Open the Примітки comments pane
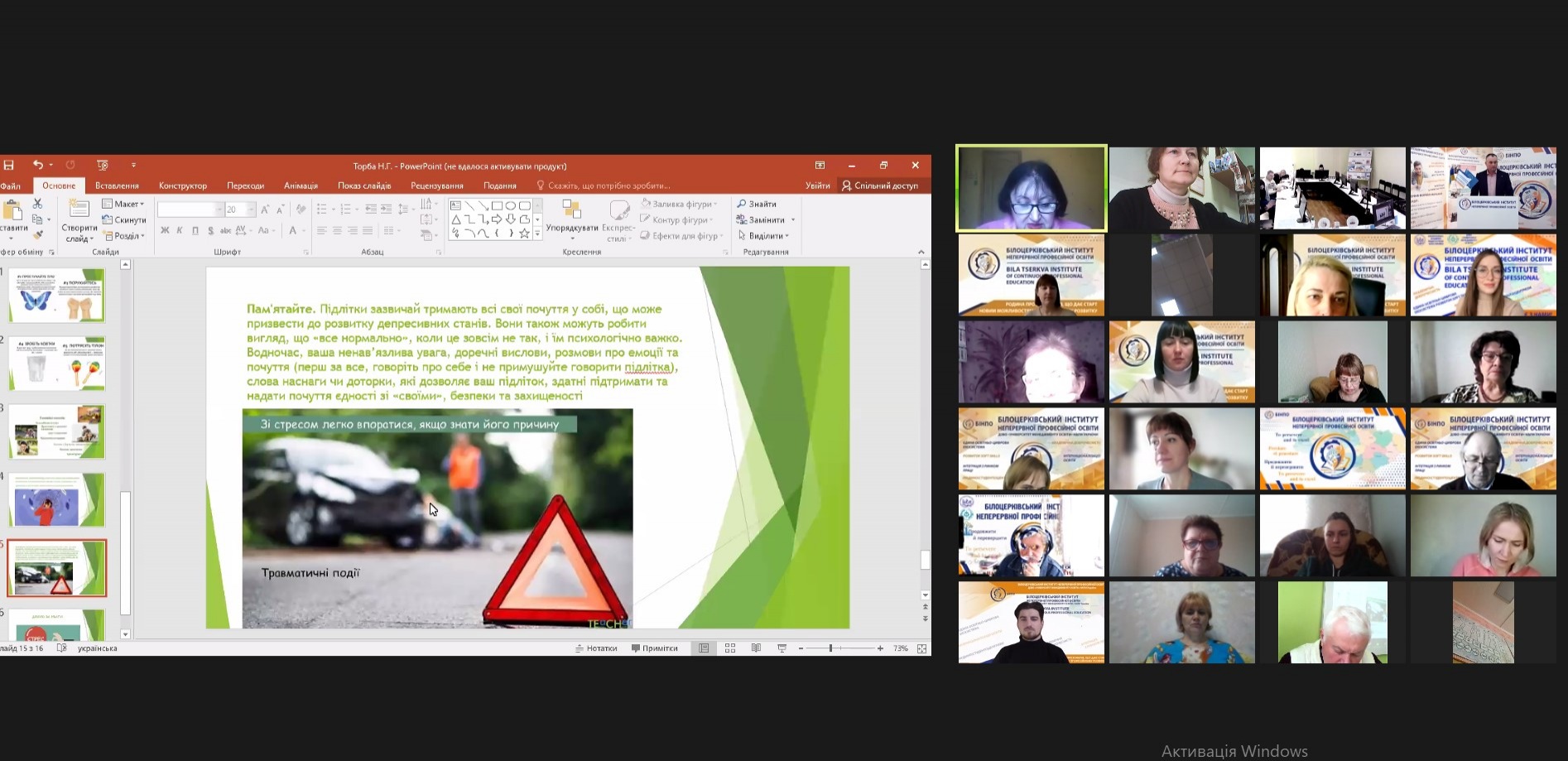The image size is (1568, 761). [x=654, y=648]
